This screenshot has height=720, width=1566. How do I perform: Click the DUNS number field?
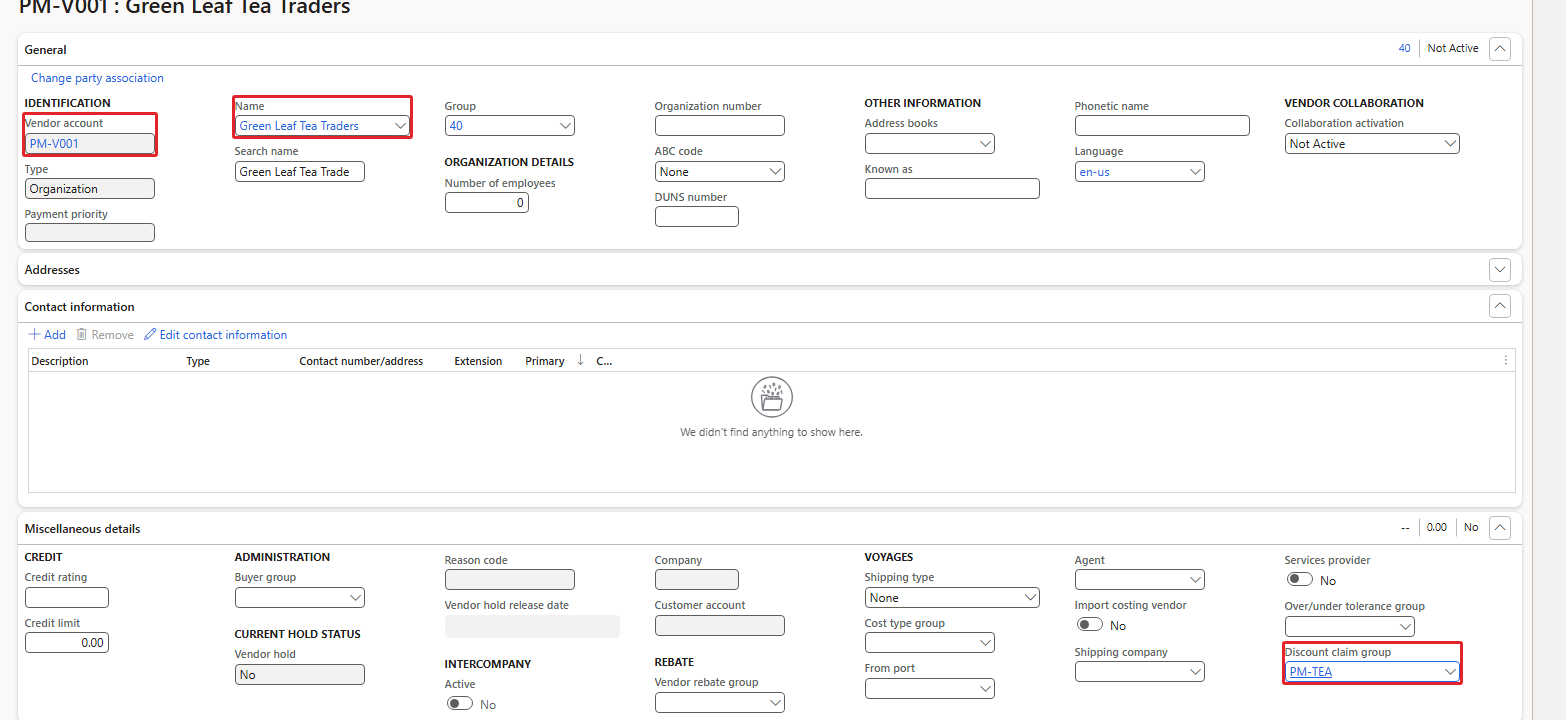click(697, 217)
